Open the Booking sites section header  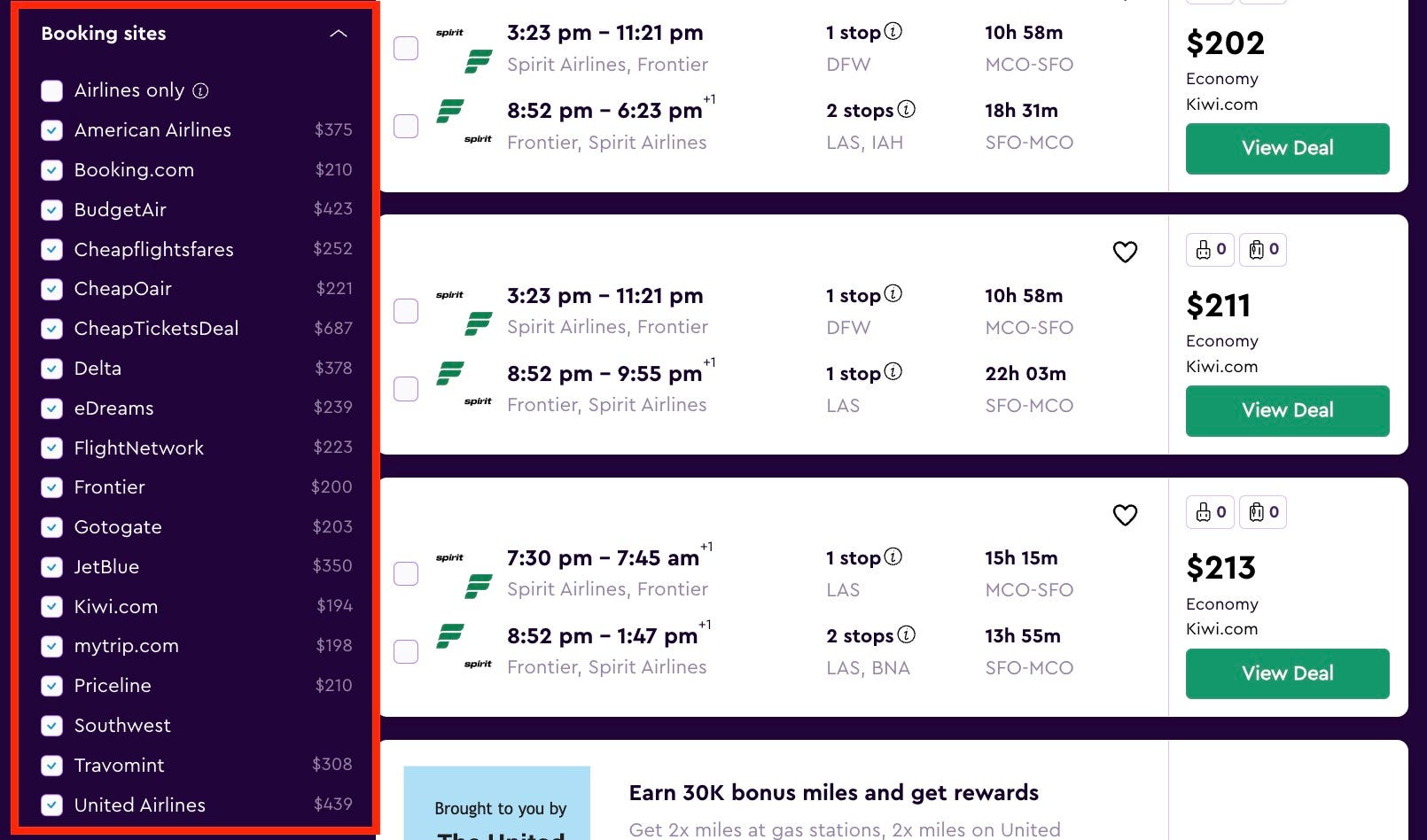104,33
